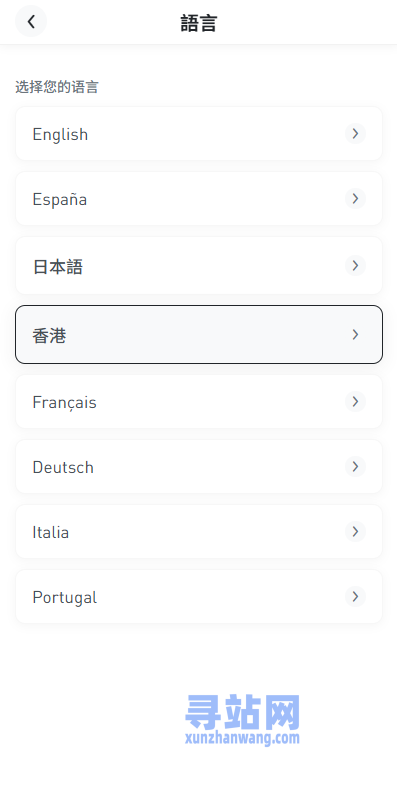Screen dimensions: 397x796
Task: Select English as the language
Action: point(199,134)
